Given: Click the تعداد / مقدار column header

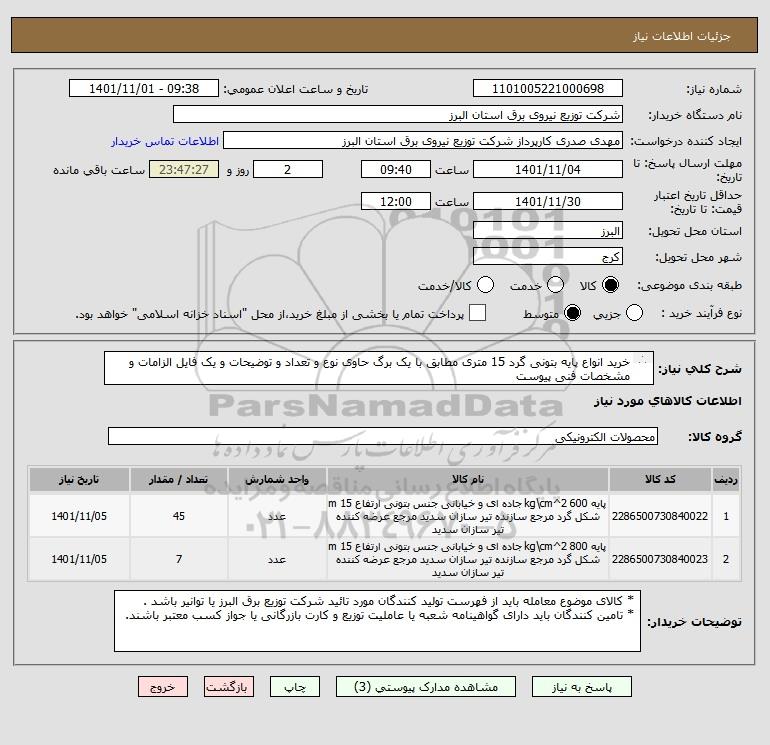Looking at the screenshot, I should (179, 479).
